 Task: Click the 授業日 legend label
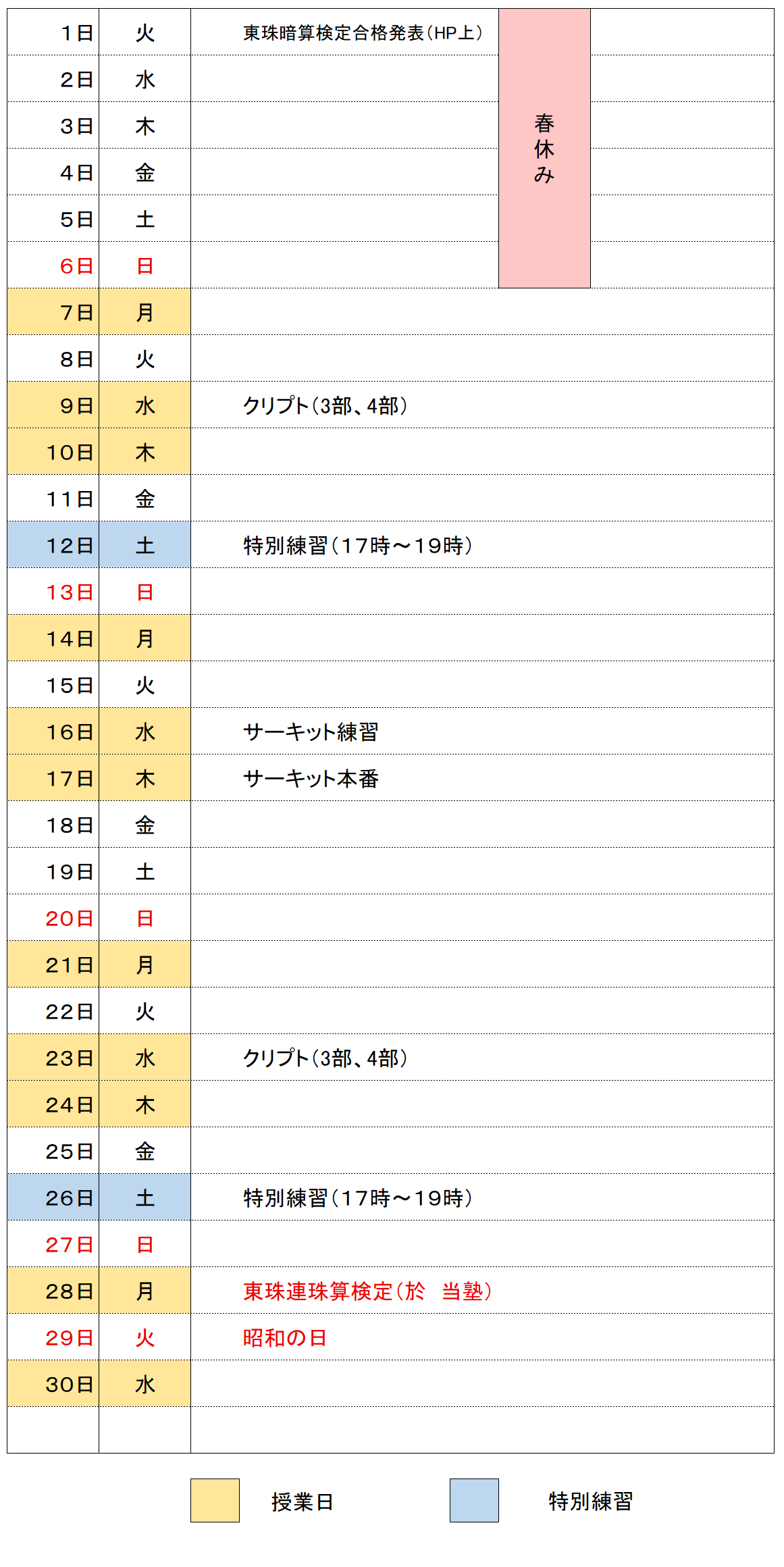[303, 1501]
